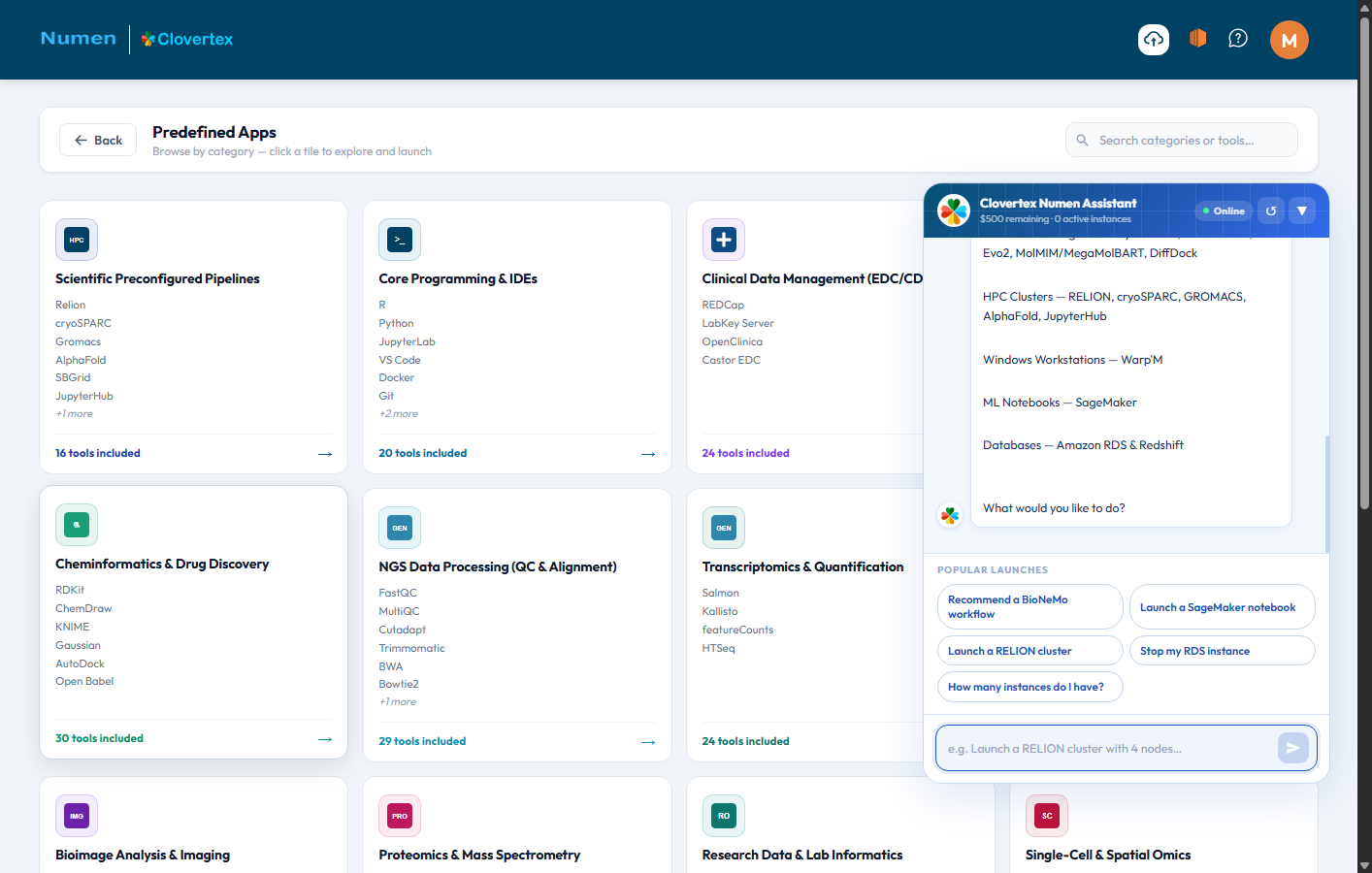
Task: Collapse the assistant panel with down triangle
Action: (x=1302, y=210)
